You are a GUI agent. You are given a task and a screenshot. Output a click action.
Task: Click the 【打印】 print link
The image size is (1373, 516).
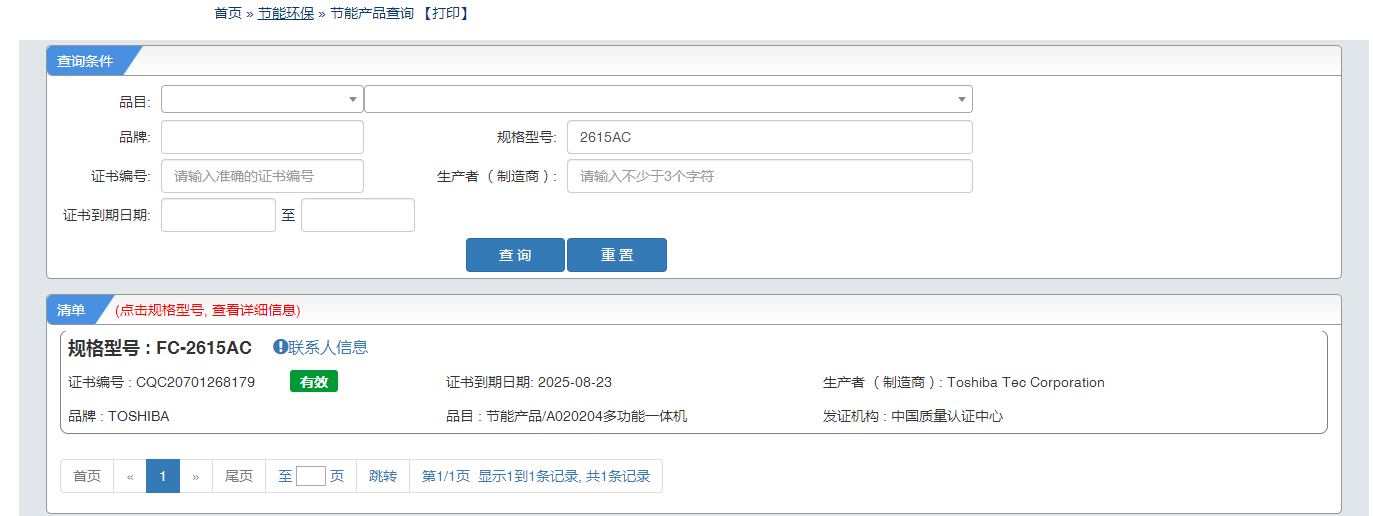445,13
